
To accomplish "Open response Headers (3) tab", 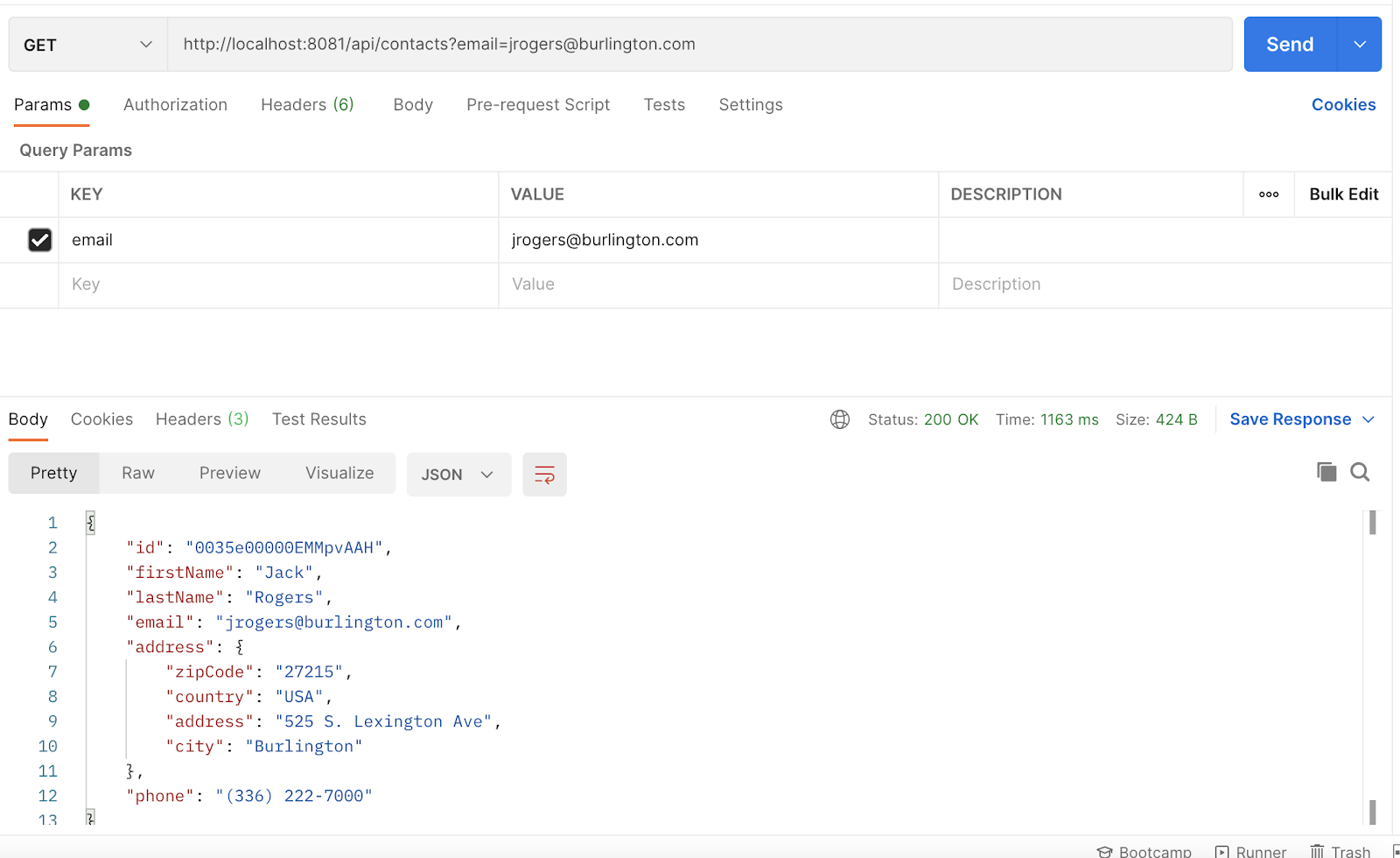I will pyautogui.click(x=202, y=419).
